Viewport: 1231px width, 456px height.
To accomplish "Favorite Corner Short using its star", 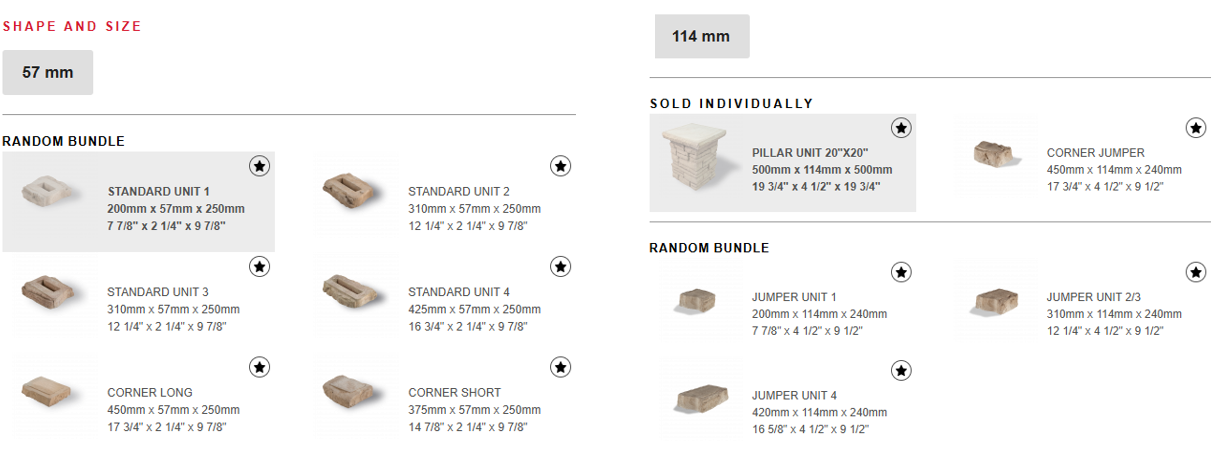I will 561,367.
